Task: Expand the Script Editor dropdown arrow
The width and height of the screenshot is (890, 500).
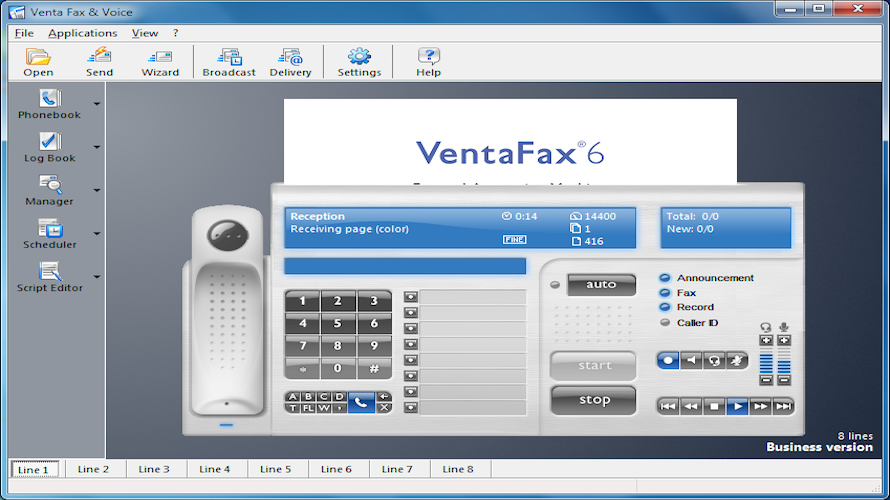Action: click(97, 277)
